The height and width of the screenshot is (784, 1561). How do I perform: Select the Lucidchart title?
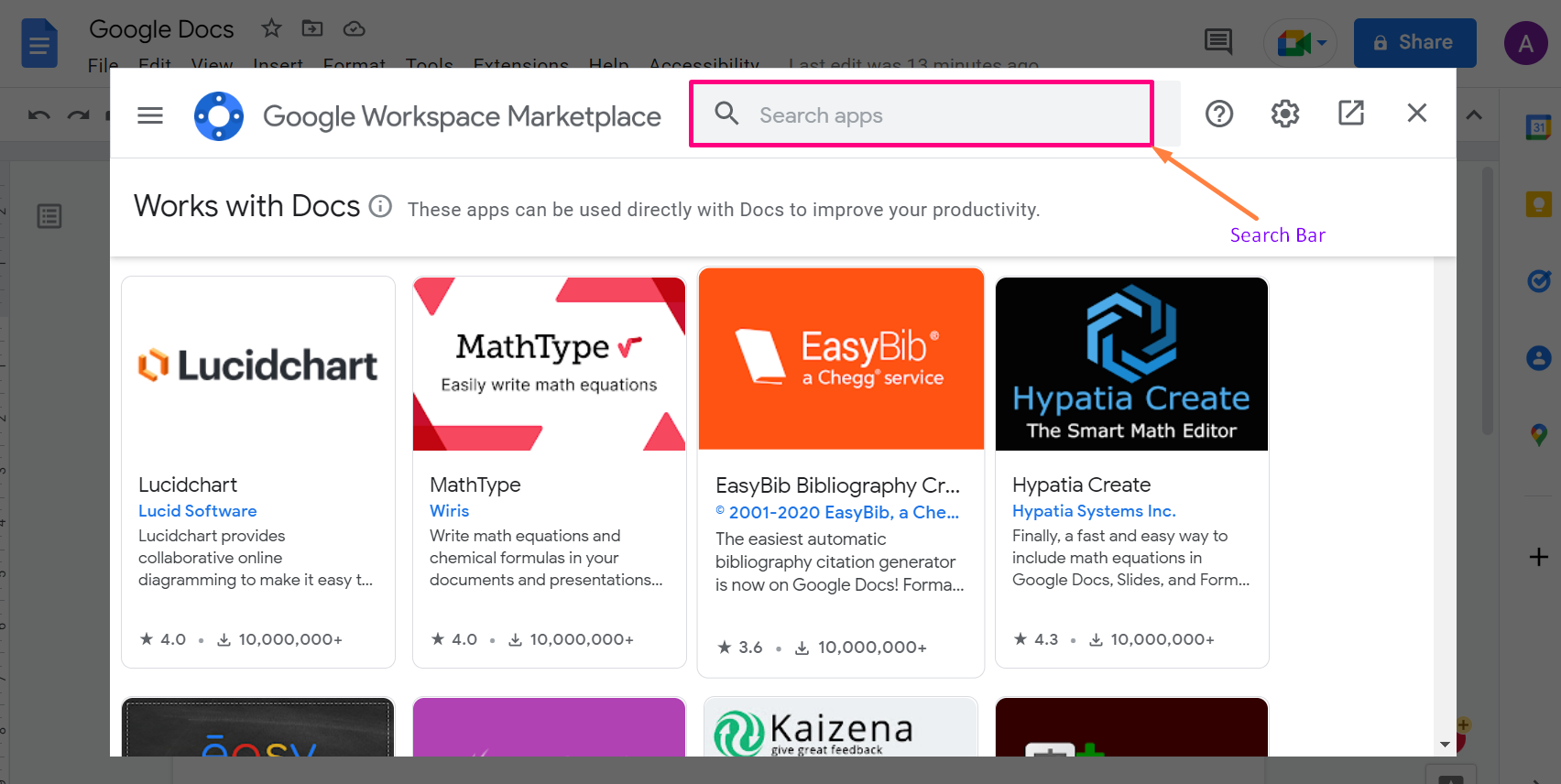coord(188,485)
